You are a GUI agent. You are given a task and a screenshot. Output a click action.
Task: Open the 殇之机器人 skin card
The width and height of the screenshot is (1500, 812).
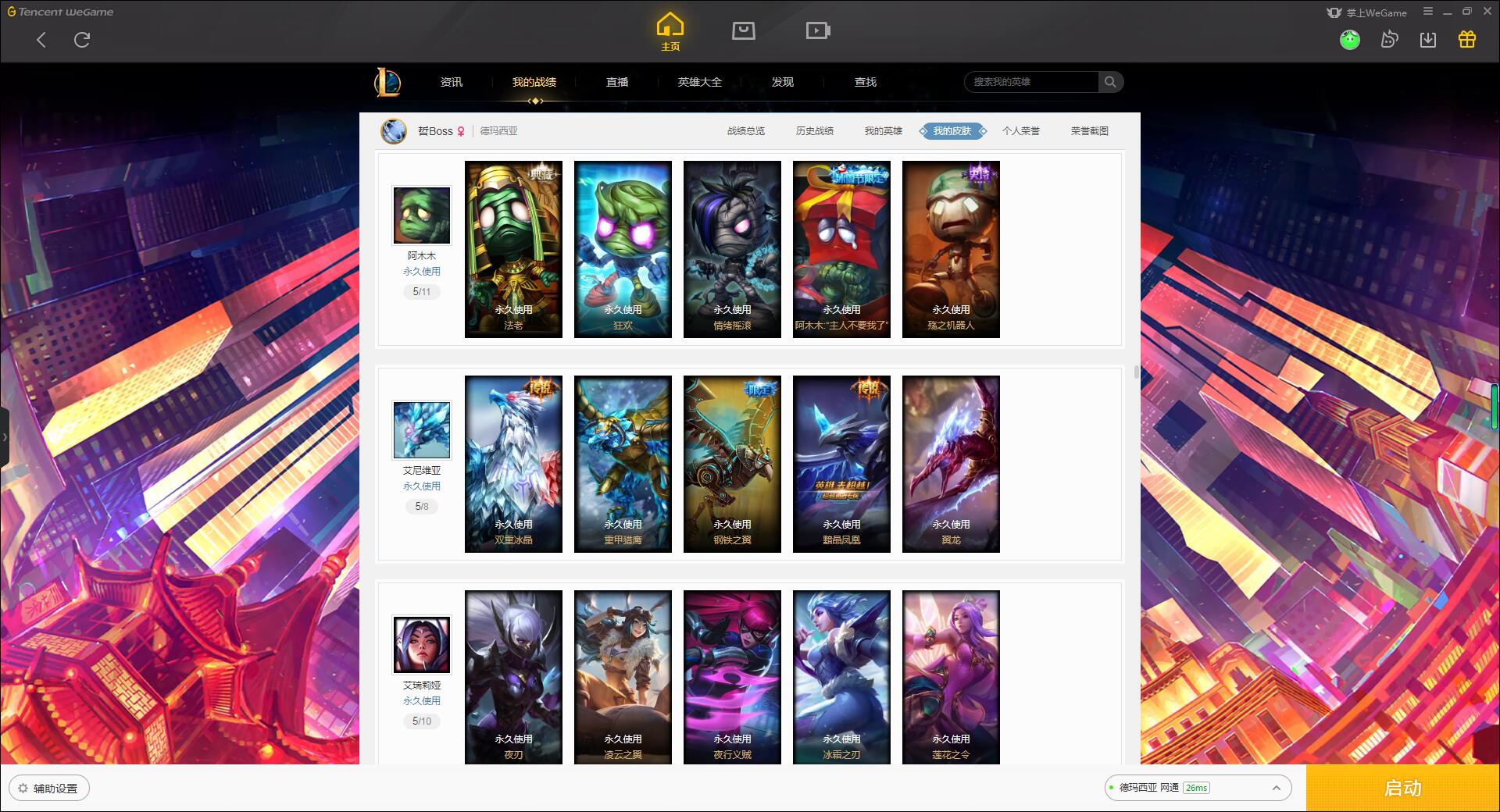point(951,249)
